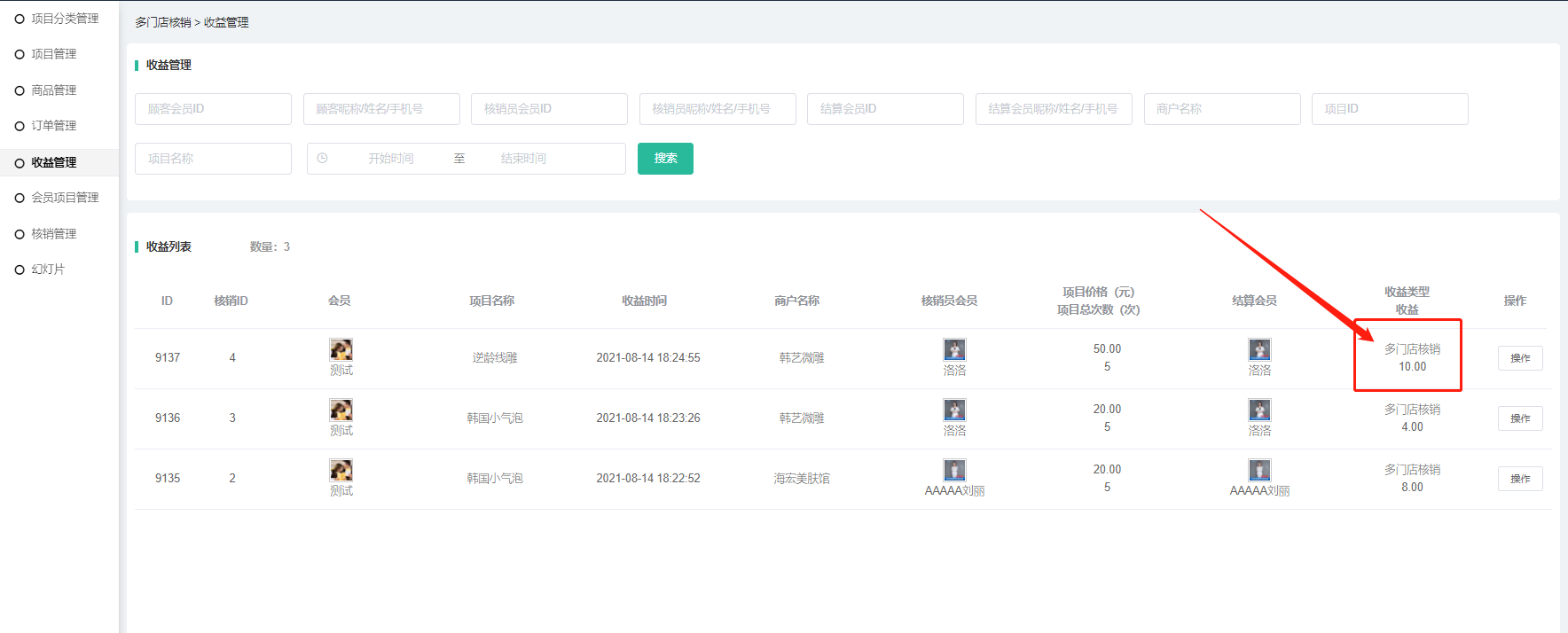The height and width of the screenshot is (633, 1568).
Task: Focus the 顾客会员ID input field
Action: tap(213, 109)
